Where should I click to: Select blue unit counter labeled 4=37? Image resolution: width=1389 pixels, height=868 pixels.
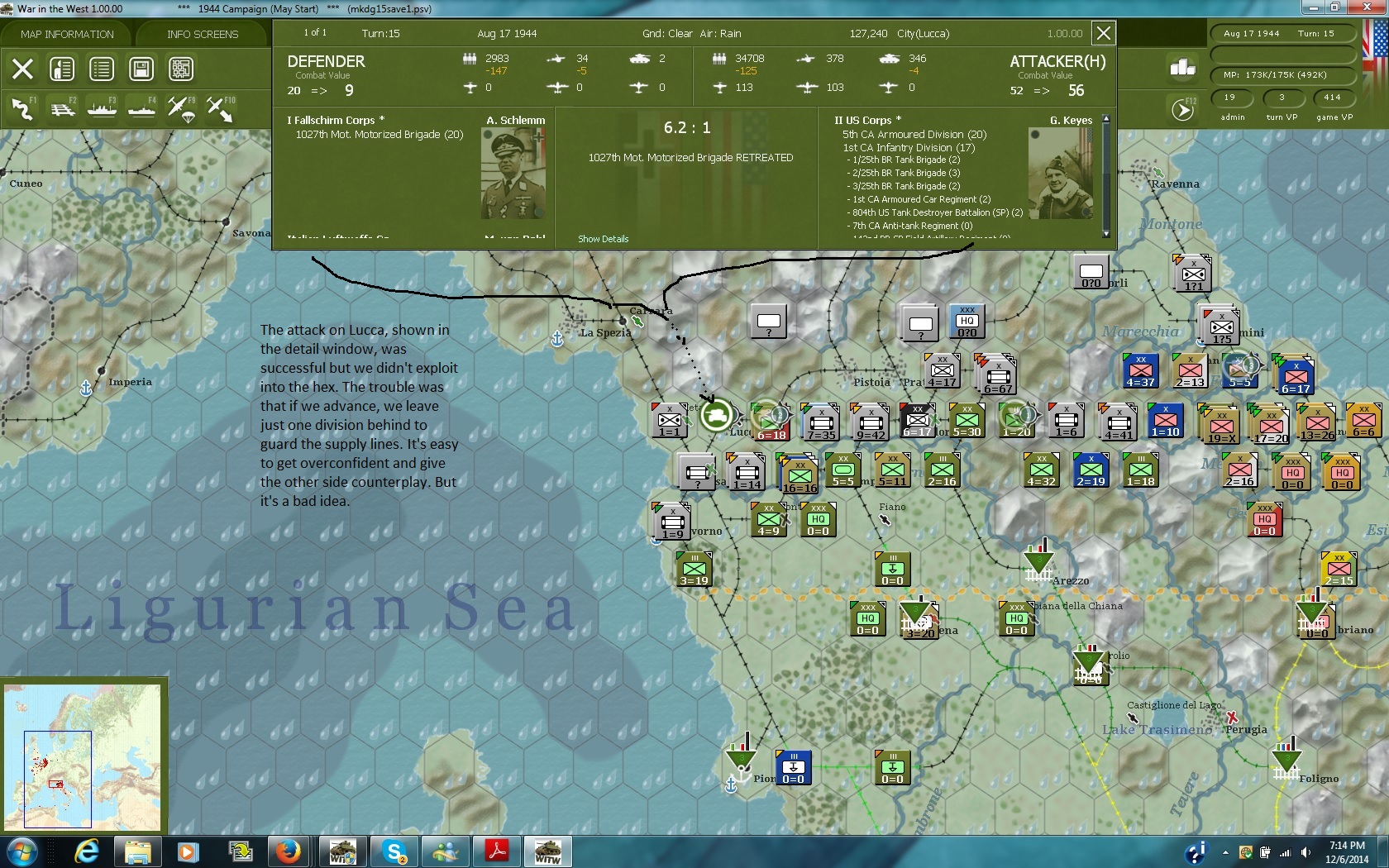coord(1140,371)
